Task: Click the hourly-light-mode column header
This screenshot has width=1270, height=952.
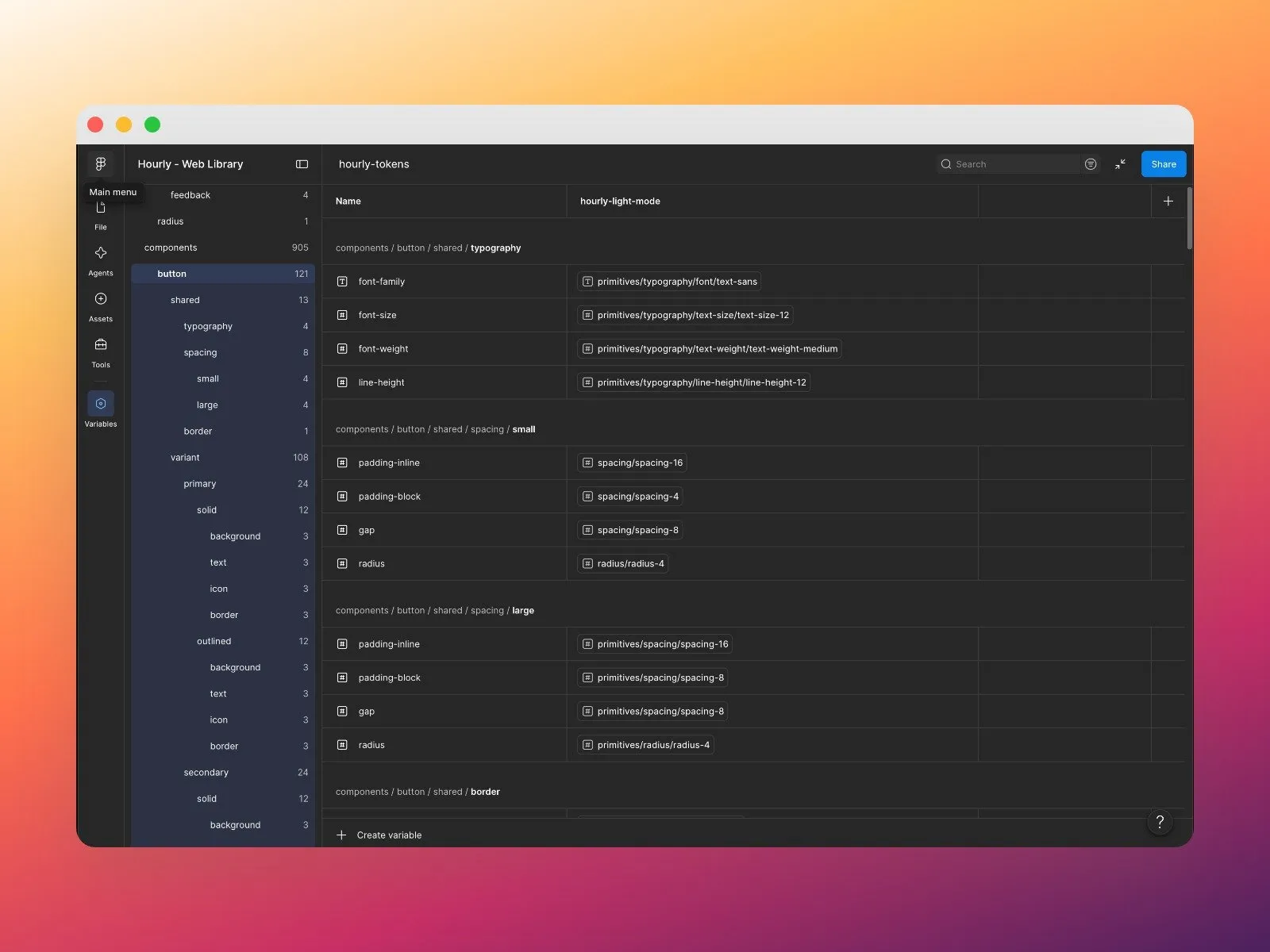Action: (x=620, y=202)
